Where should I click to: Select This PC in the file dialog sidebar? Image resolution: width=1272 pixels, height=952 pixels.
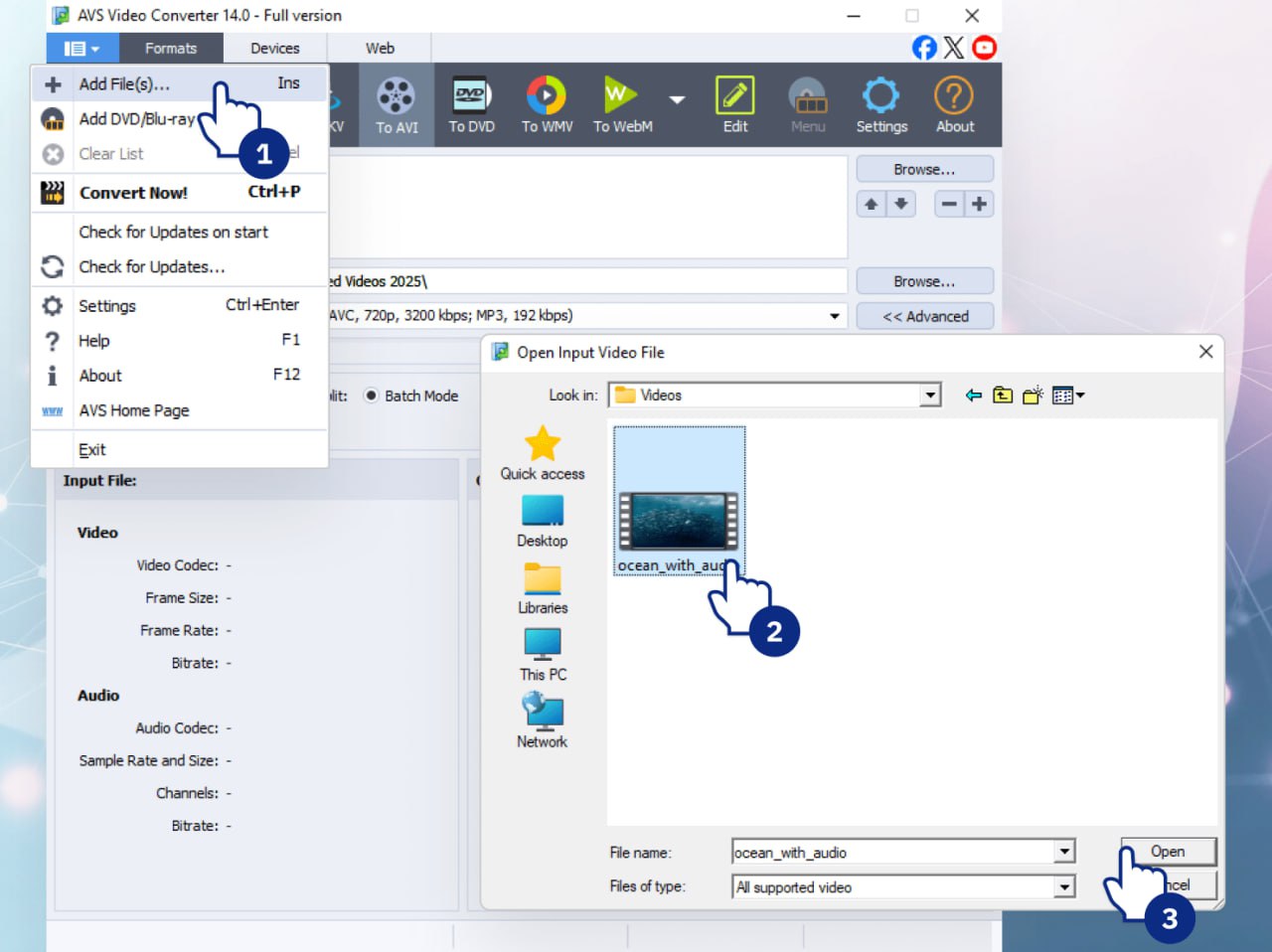pos(542,654)
